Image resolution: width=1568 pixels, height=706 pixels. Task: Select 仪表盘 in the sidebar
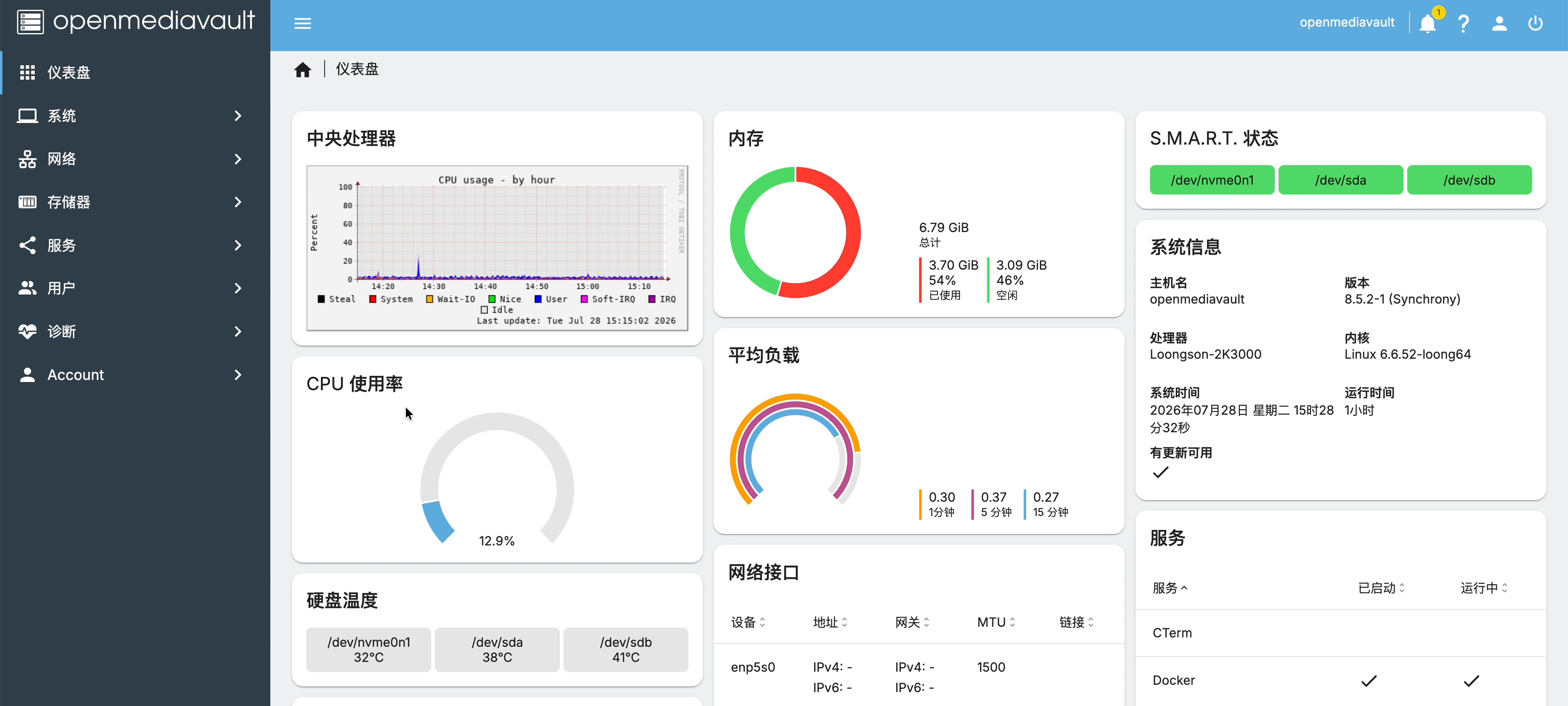point(135,72)
